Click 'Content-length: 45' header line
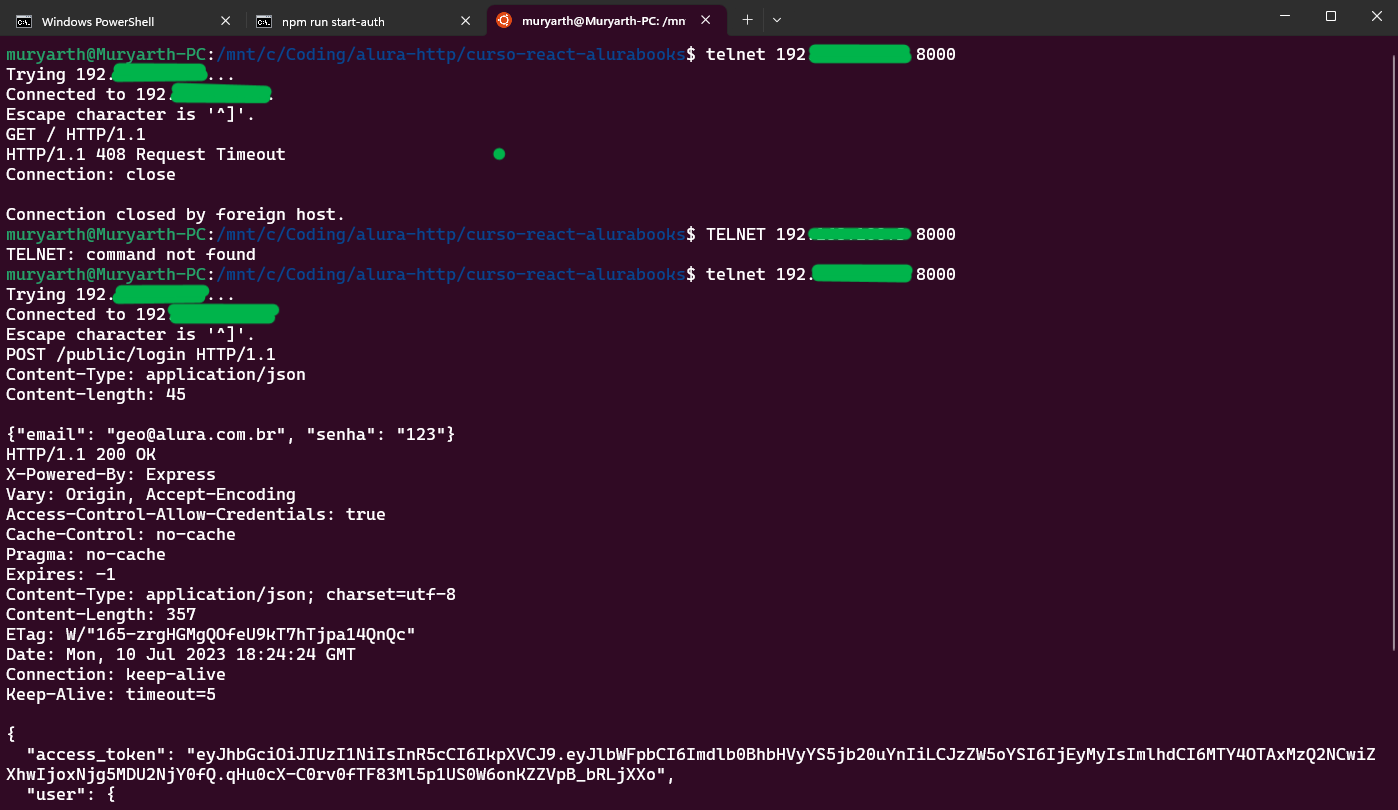 [96, 394]
